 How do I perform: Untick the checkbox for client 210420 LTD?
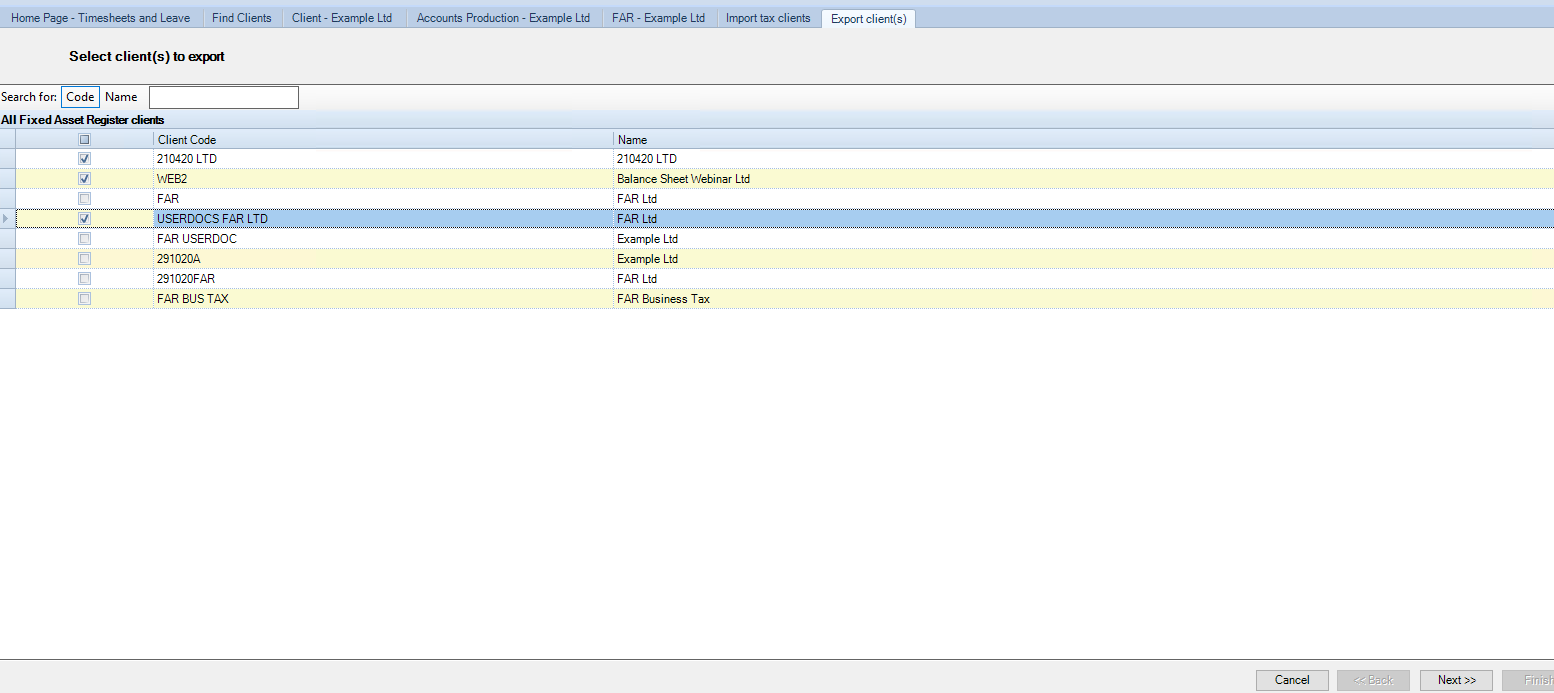(x=84, y=159)
